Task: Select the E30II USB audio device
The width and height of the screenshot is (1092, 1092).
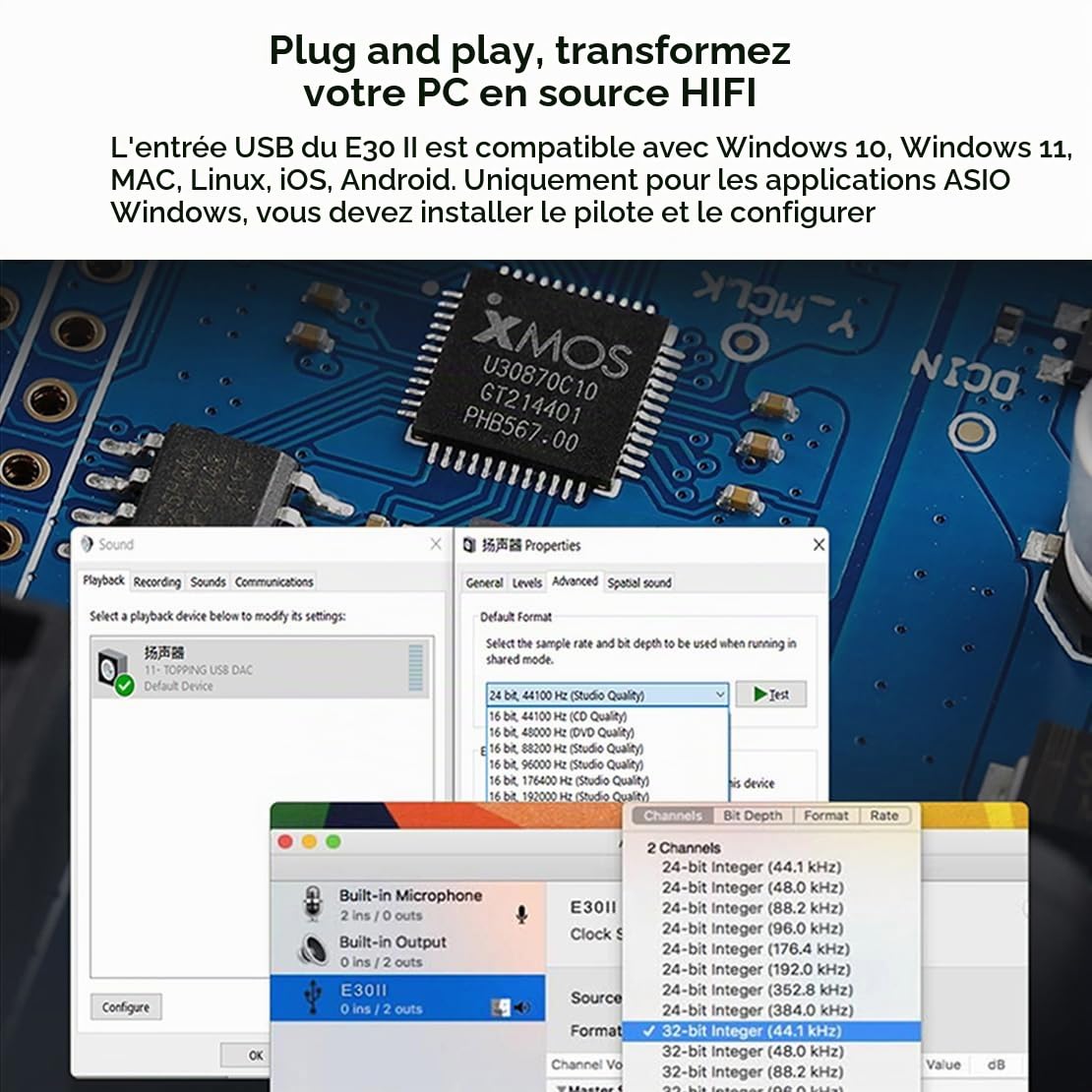Action: pos(408,998)
